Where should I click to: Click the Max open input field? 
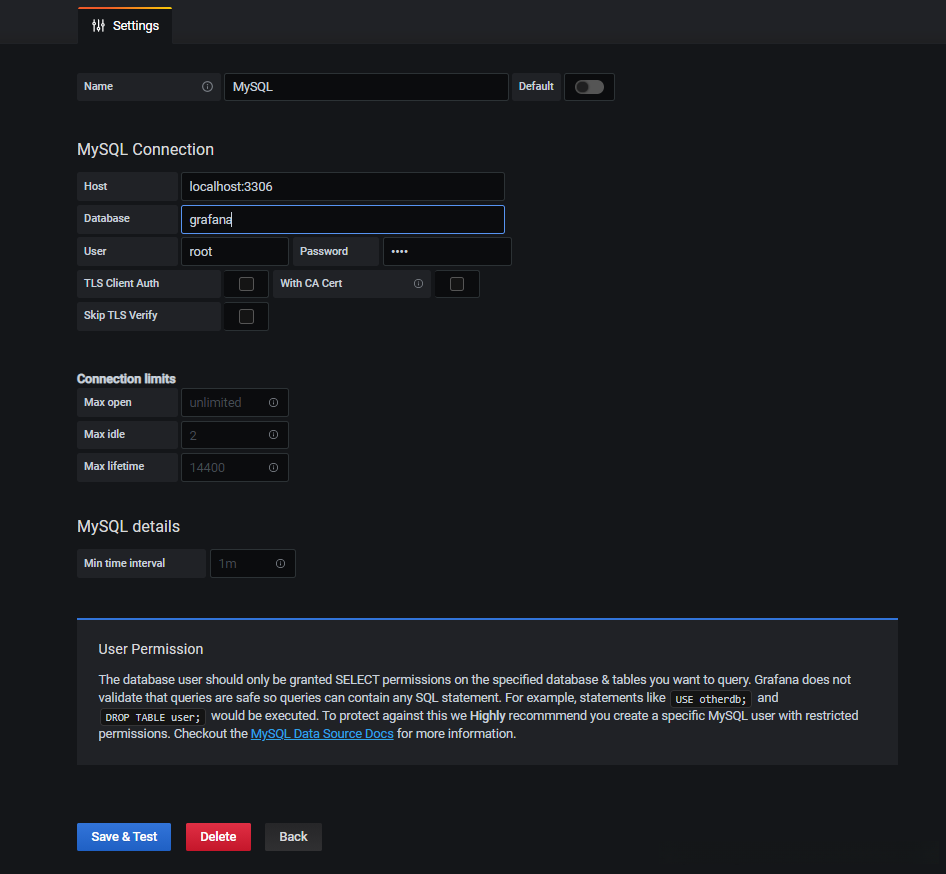(235, 402)
